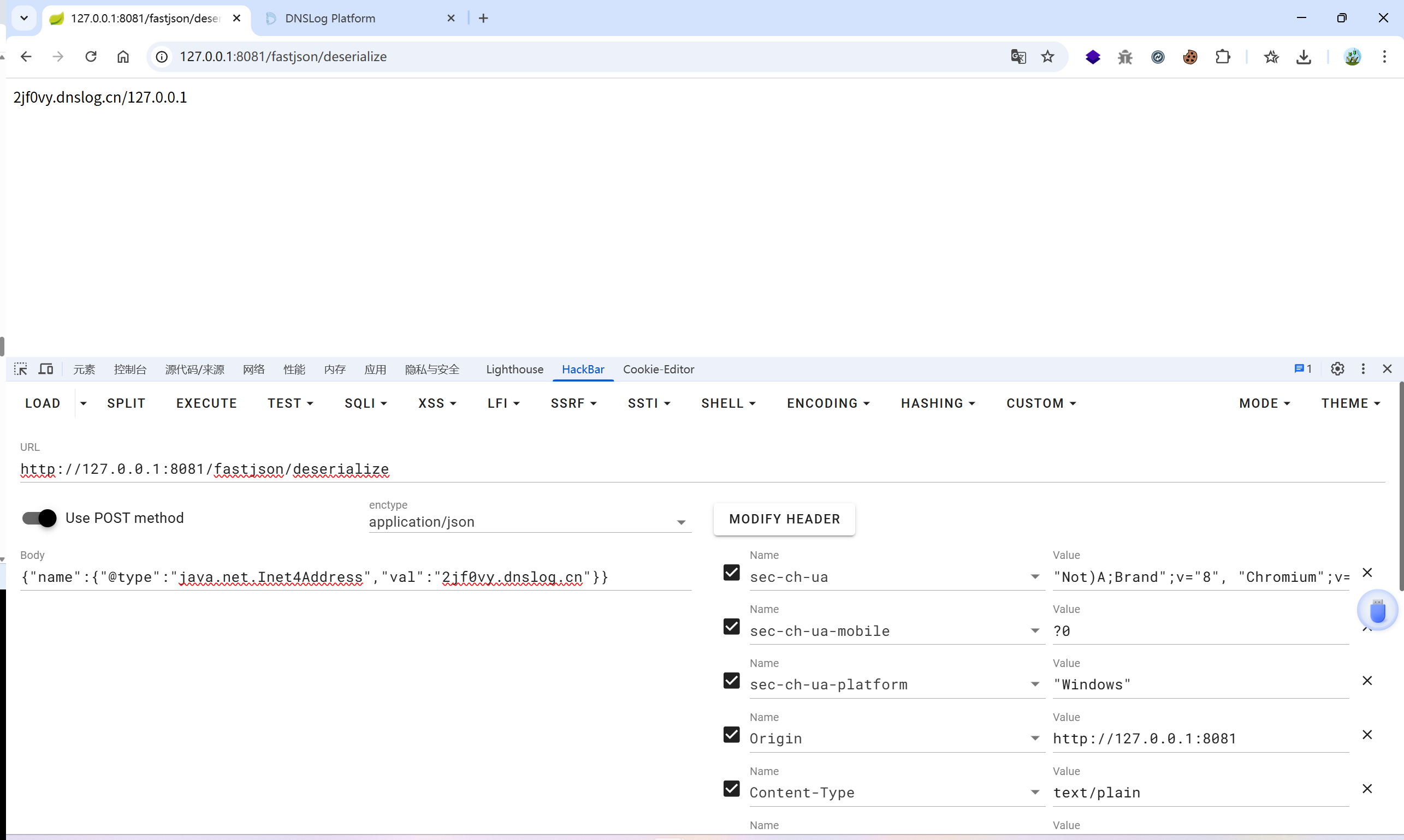Reload the page

point(91,57)
